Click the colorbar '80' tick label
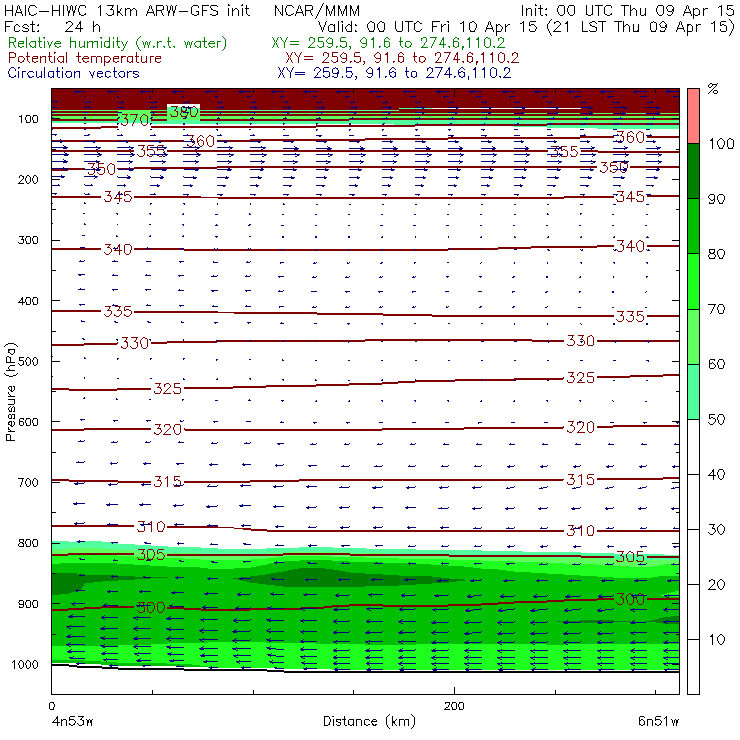 pos(716,254)
